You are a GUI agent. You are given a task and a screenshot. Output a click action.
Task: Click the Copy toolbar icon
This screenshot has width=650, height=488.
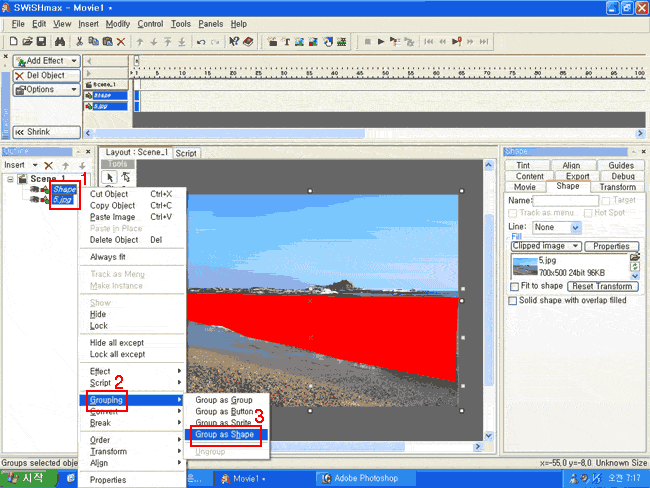(x=93, y=41)
